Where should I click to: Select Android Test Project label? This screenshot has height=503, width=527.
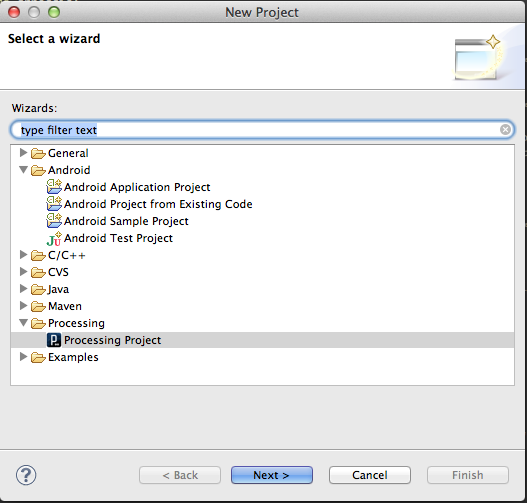coord(118,238)
